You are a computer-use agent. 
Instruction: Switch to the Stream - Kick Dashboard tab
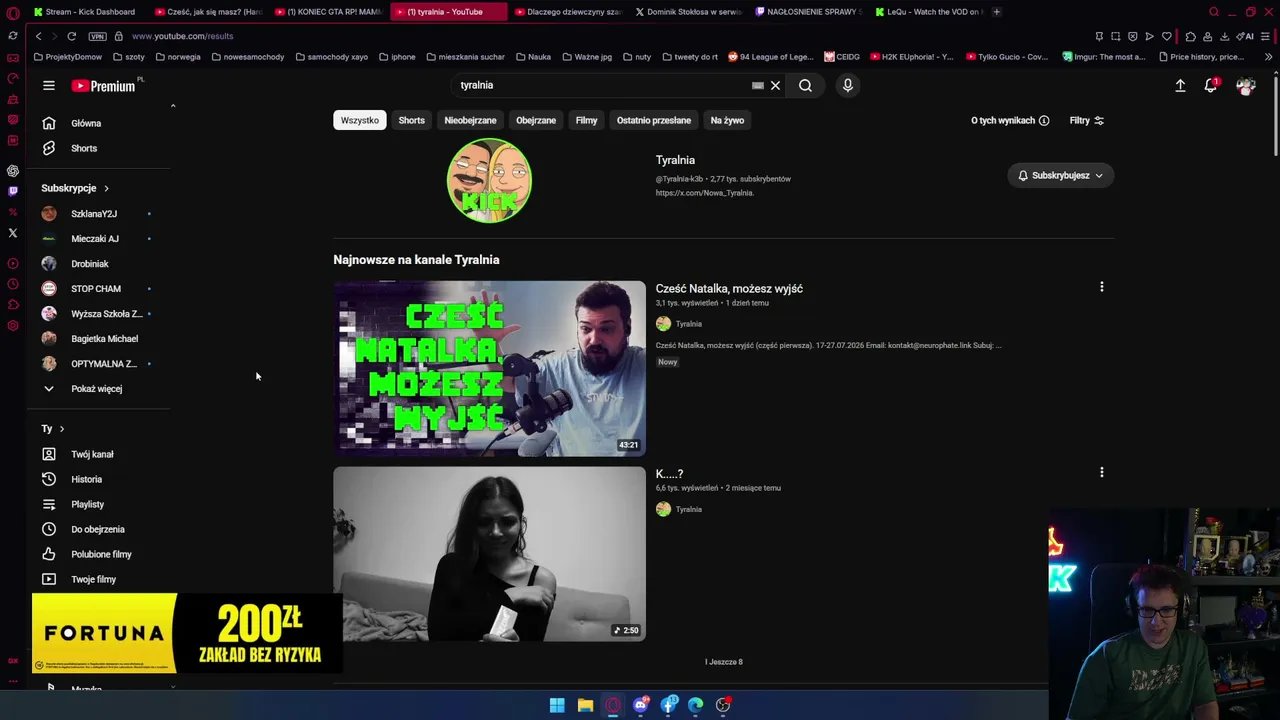coord(86,12)
